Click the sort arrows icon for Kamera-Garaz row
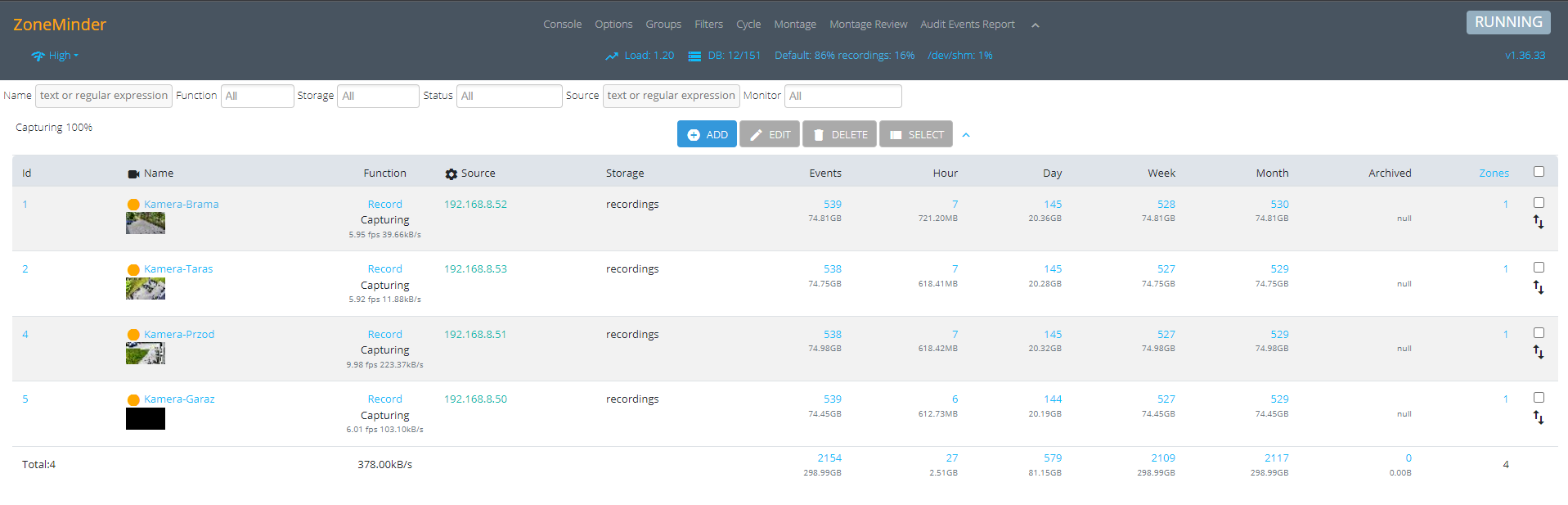This screenshot has height=505, width=1568. click(1538, 417)
